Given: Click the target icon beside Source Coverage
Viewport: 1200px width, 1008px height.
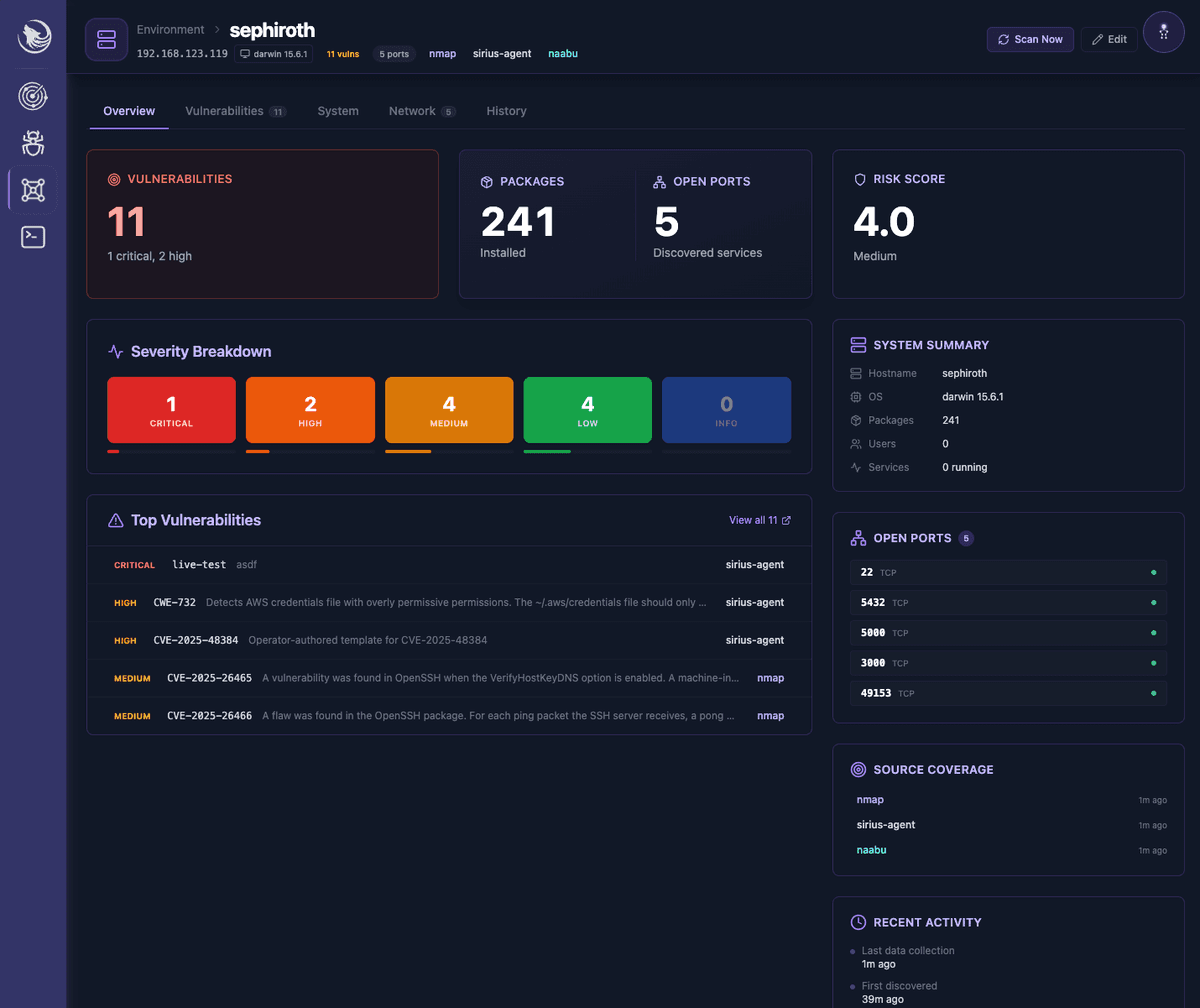Looking at the screenshot, I should point(857,769).
